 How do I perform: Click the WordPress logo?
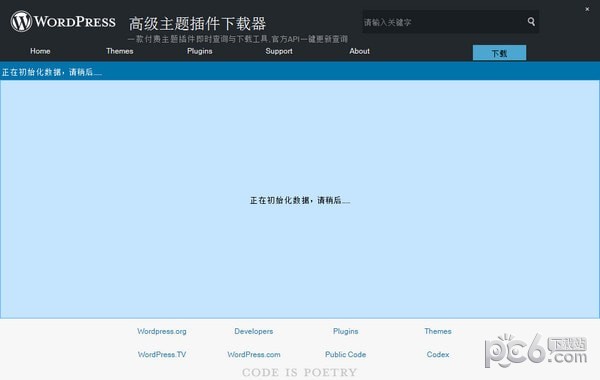pyautogui.click(x=63, y=21)
